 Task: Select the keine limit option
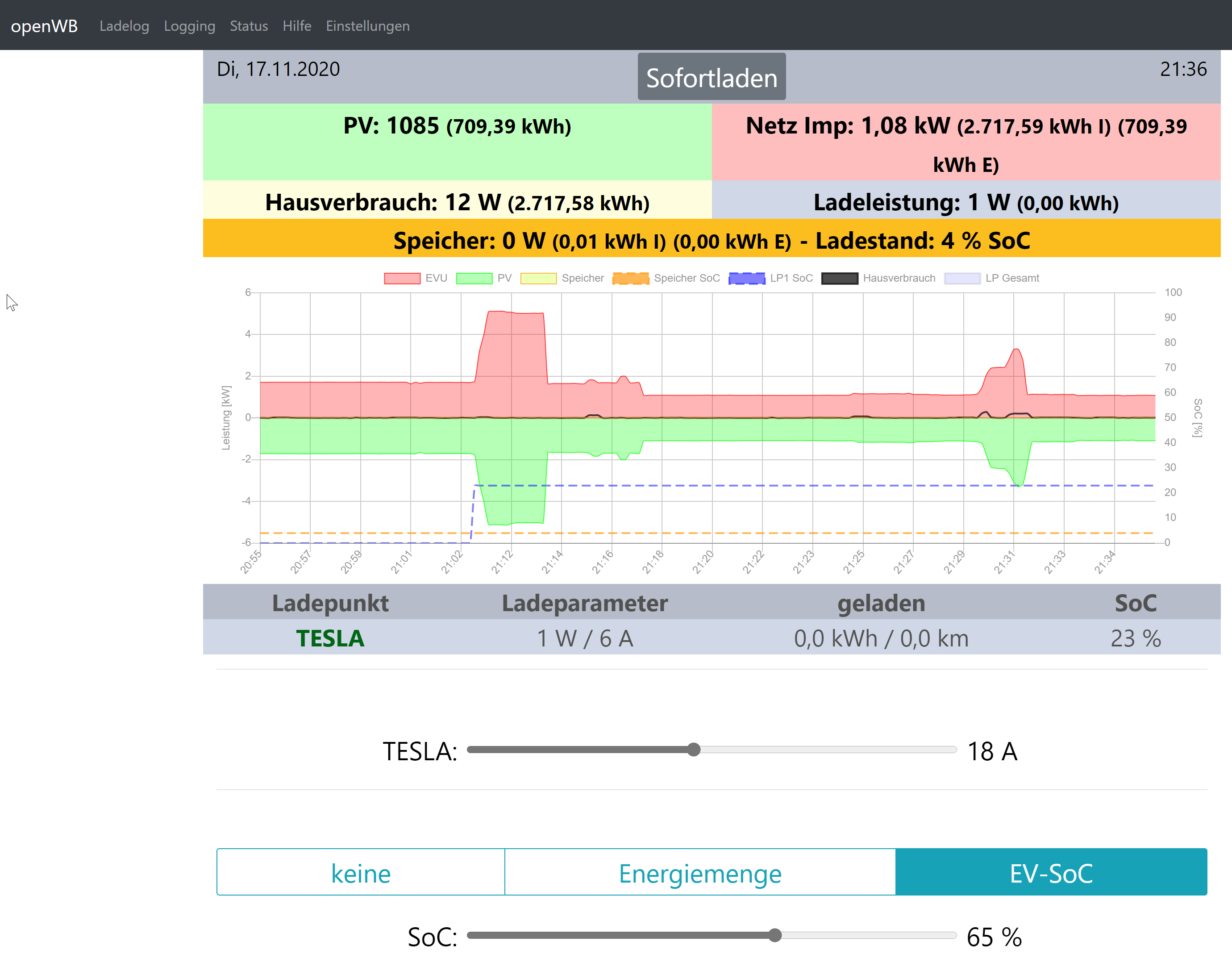click(361, 873)
